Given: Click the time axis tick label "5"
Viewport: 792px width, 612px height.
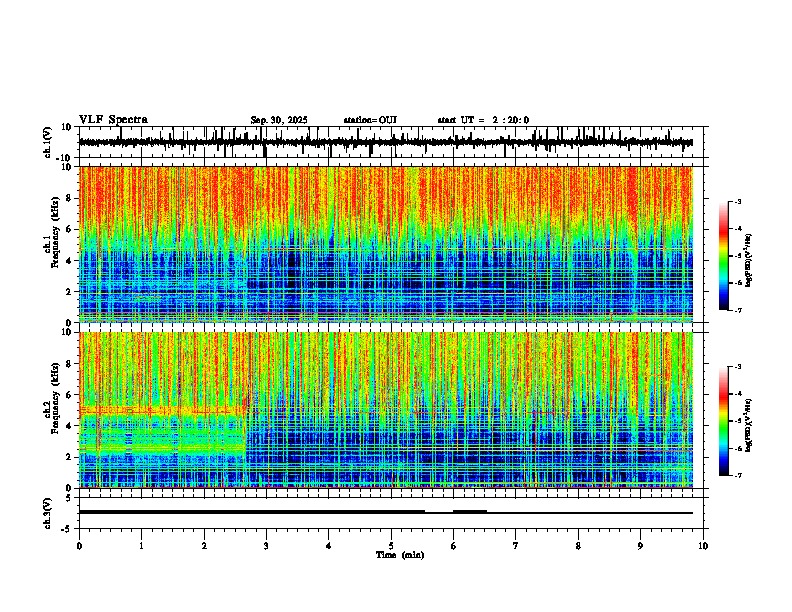Looking at the screenshot, I should click(x=391, y=546).
